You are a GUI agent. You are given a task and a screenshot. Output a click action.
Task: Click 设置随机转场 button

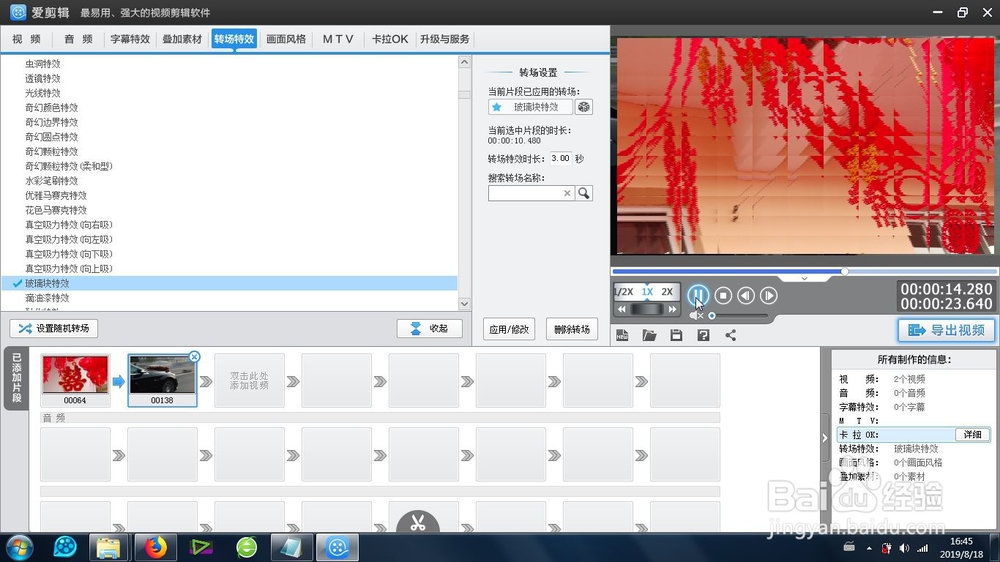coord(54,329)
